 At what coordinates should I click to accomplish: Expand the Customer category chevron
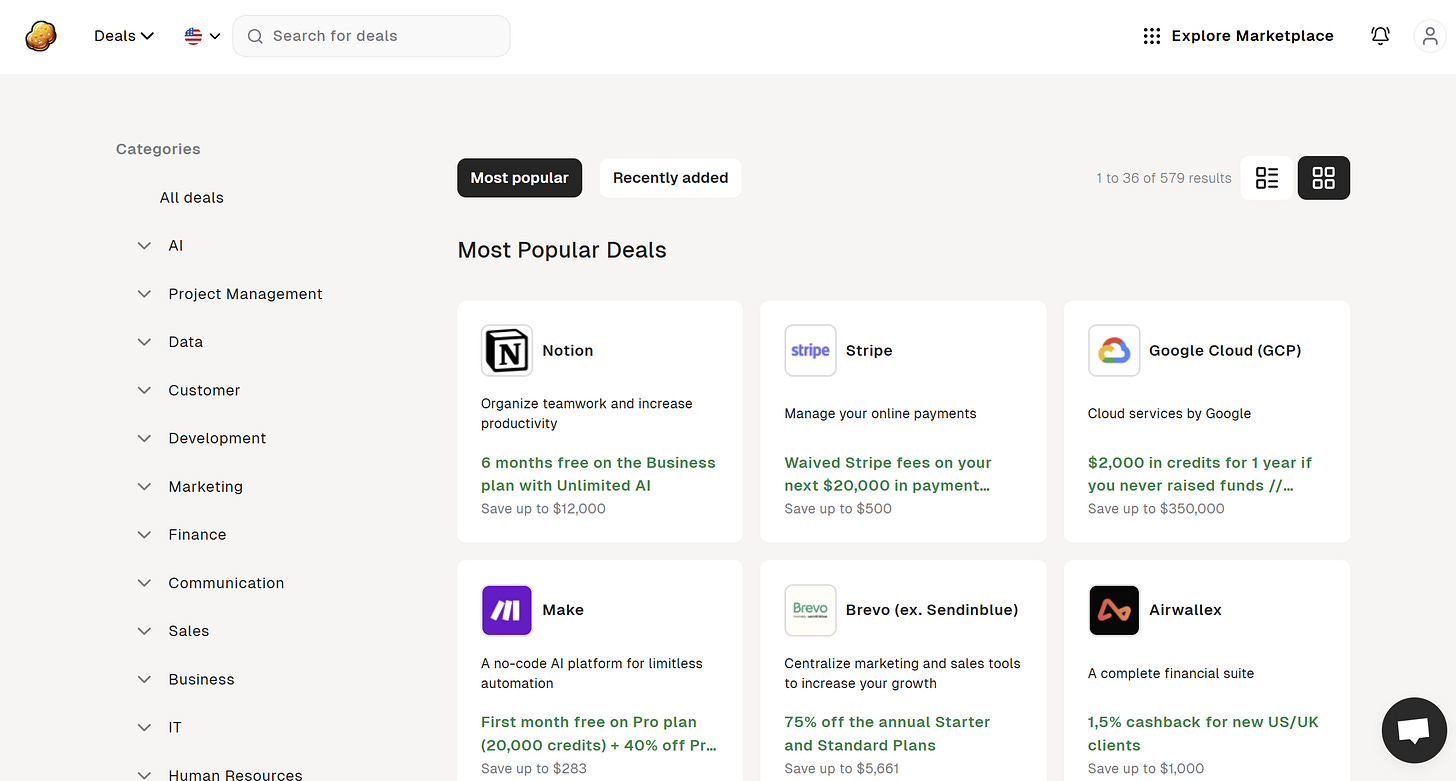click(x=144, y=390)
